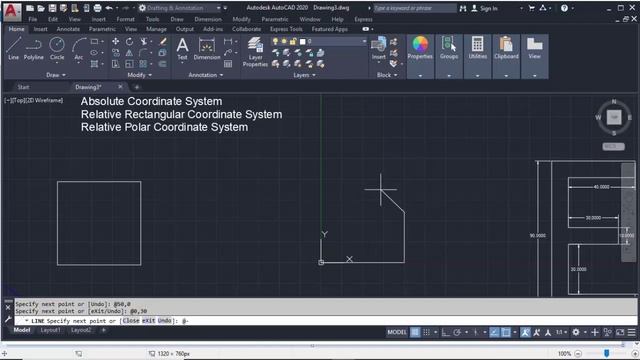Select the Circle tool

57,49
